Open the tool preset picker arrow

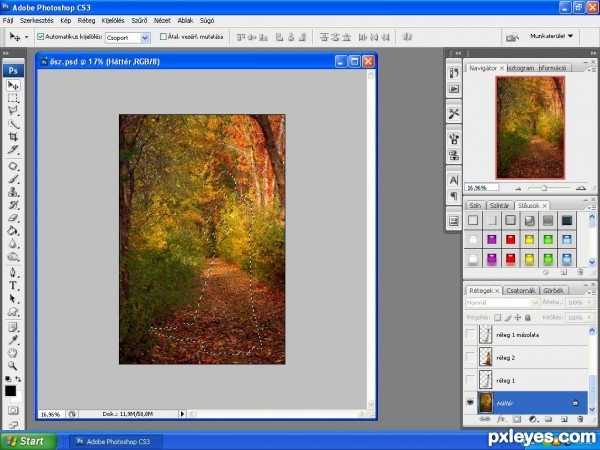pos(26,37)
